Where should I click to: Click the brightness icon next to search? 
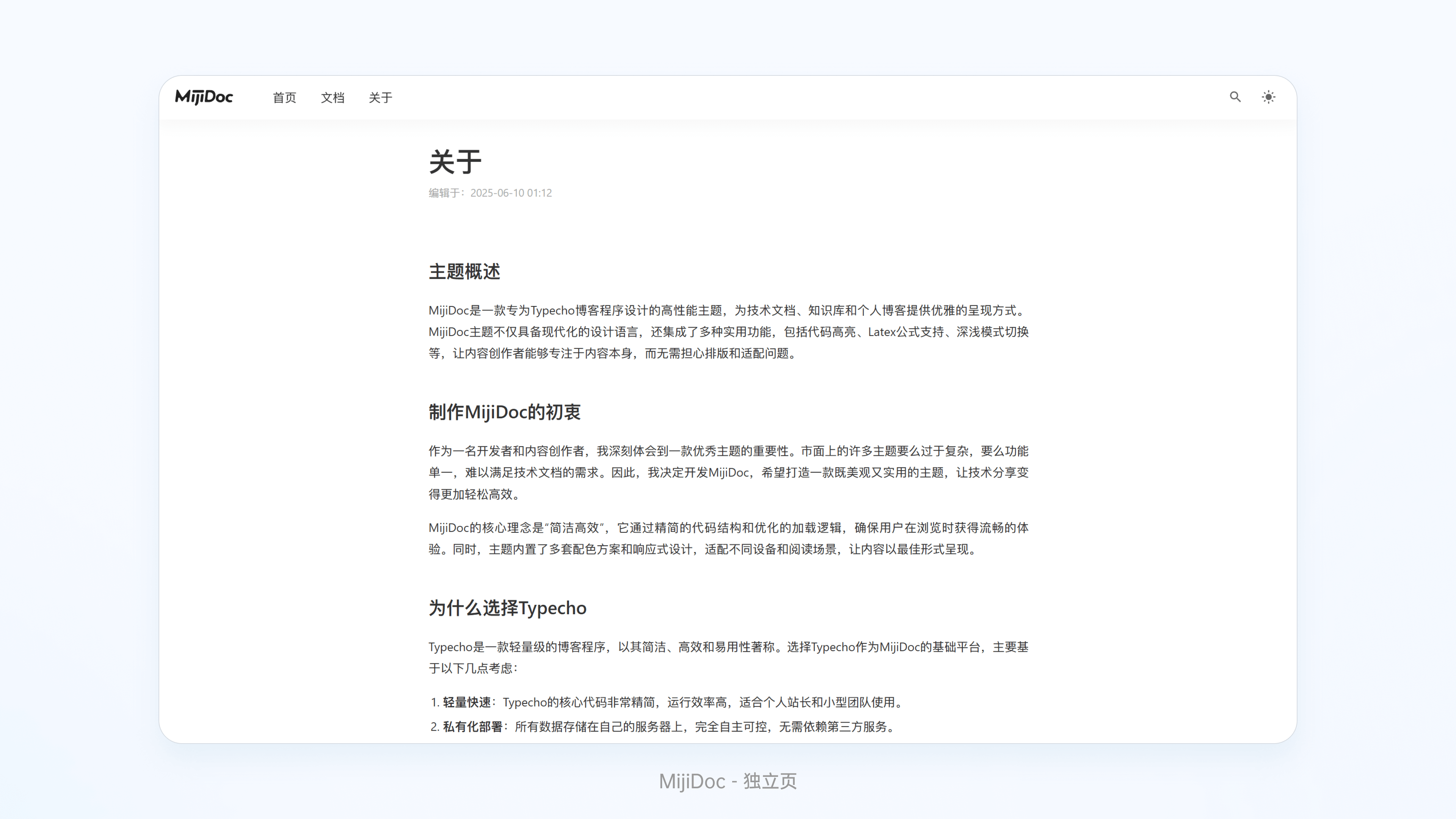[x=1268, y=97]
